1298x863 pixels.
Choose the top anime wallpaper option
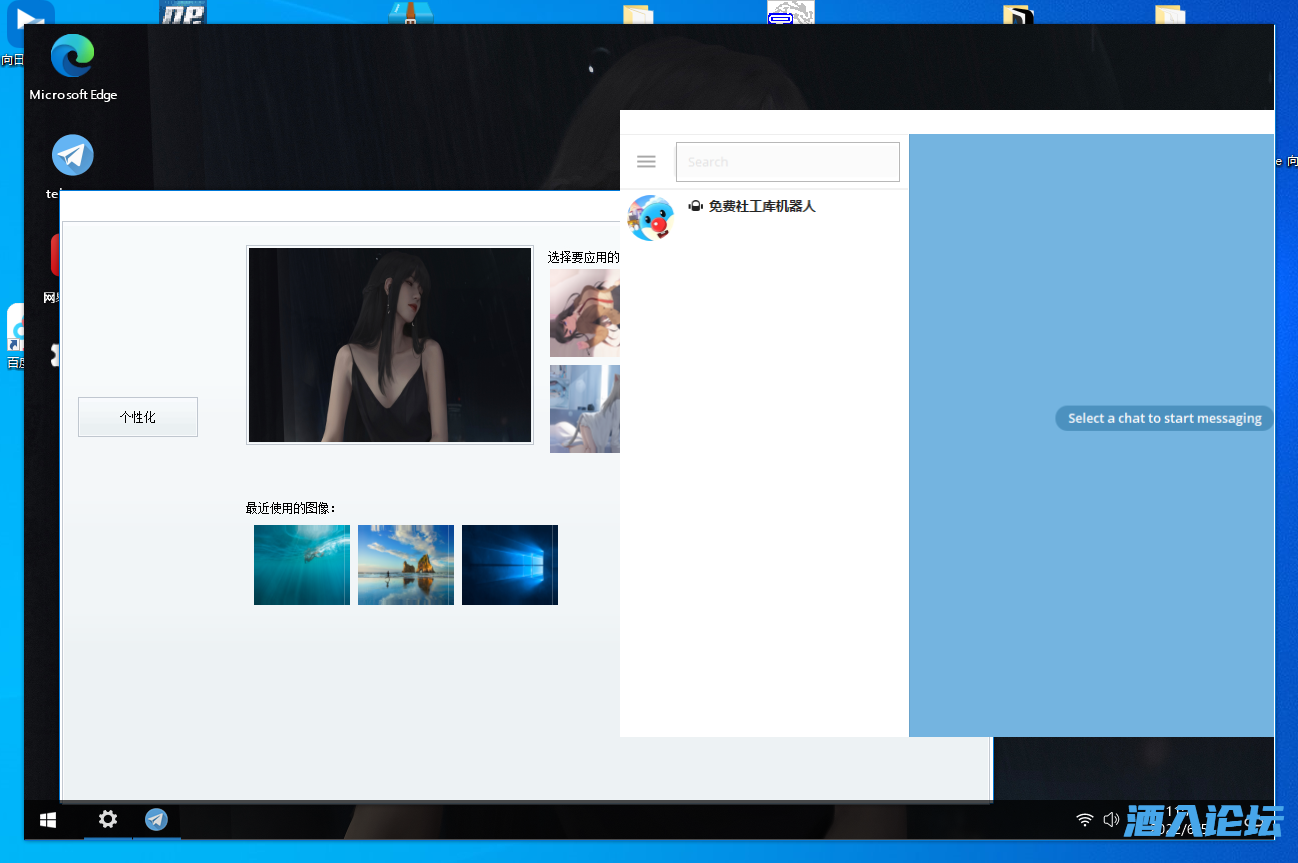585,313
